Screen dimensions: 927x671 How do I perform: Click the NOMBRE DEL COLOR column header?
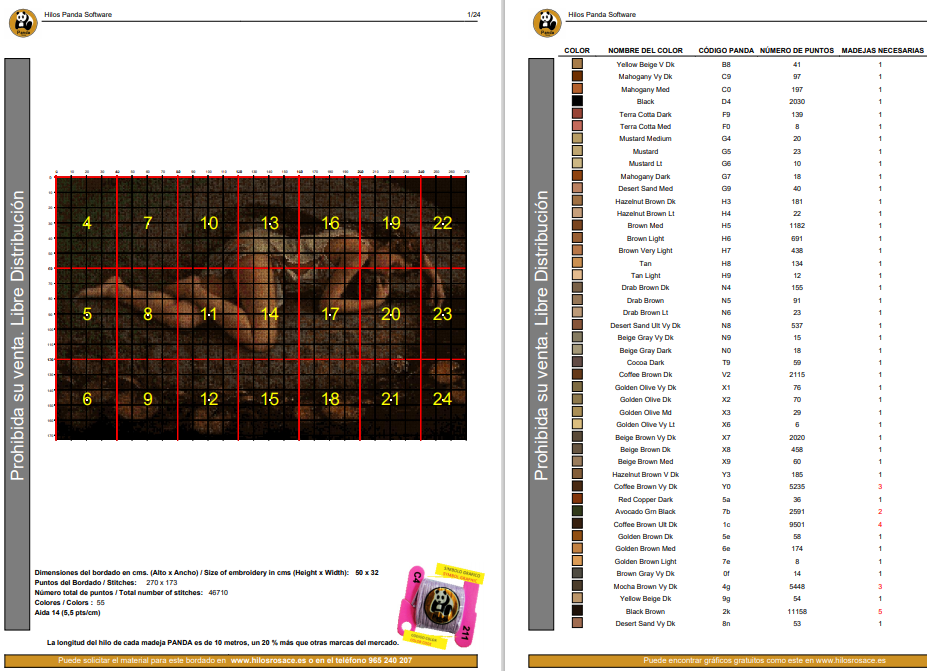coord(645,51)
